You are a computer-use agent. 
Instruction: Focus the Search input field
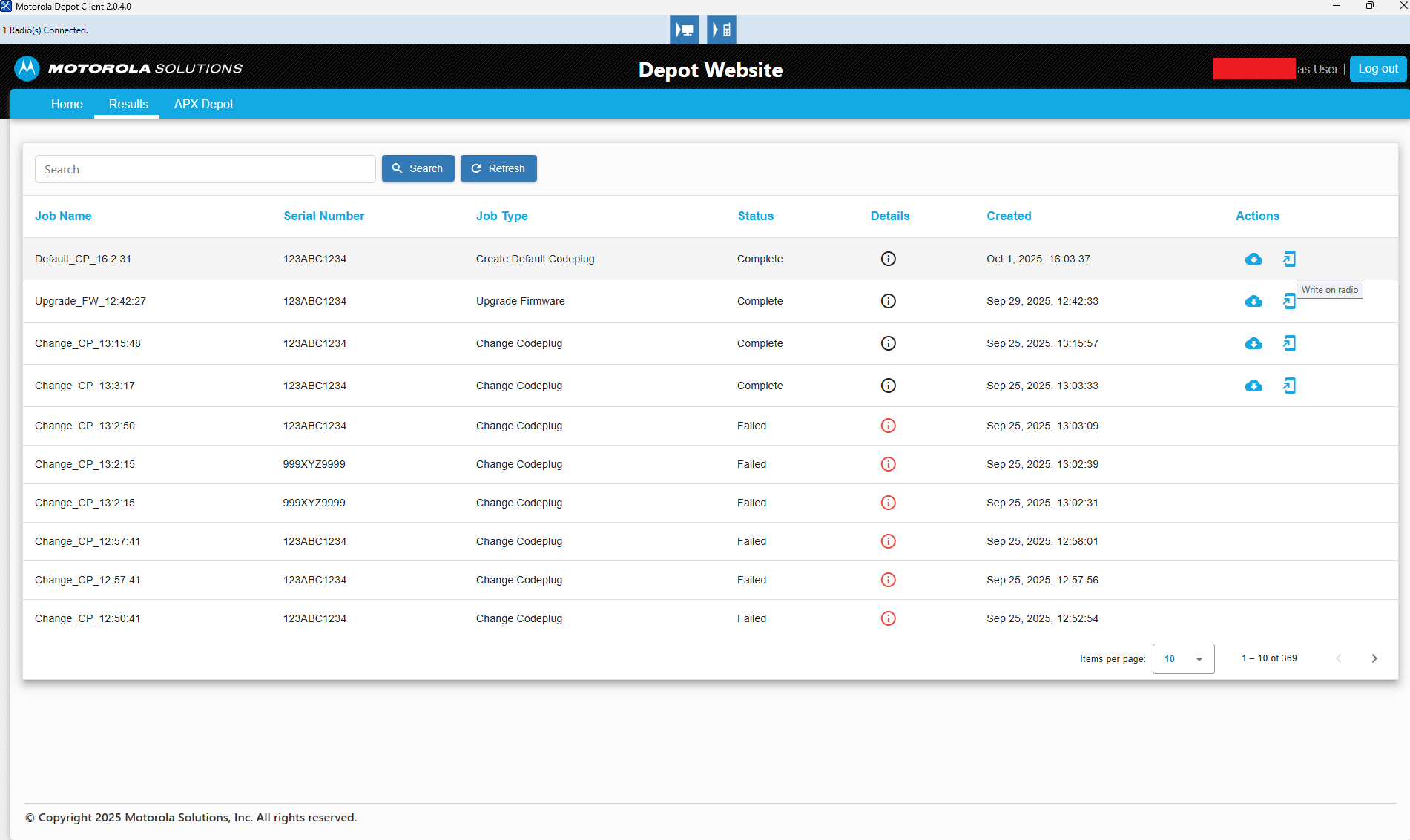pyautogui.click(x=205, y=169)
